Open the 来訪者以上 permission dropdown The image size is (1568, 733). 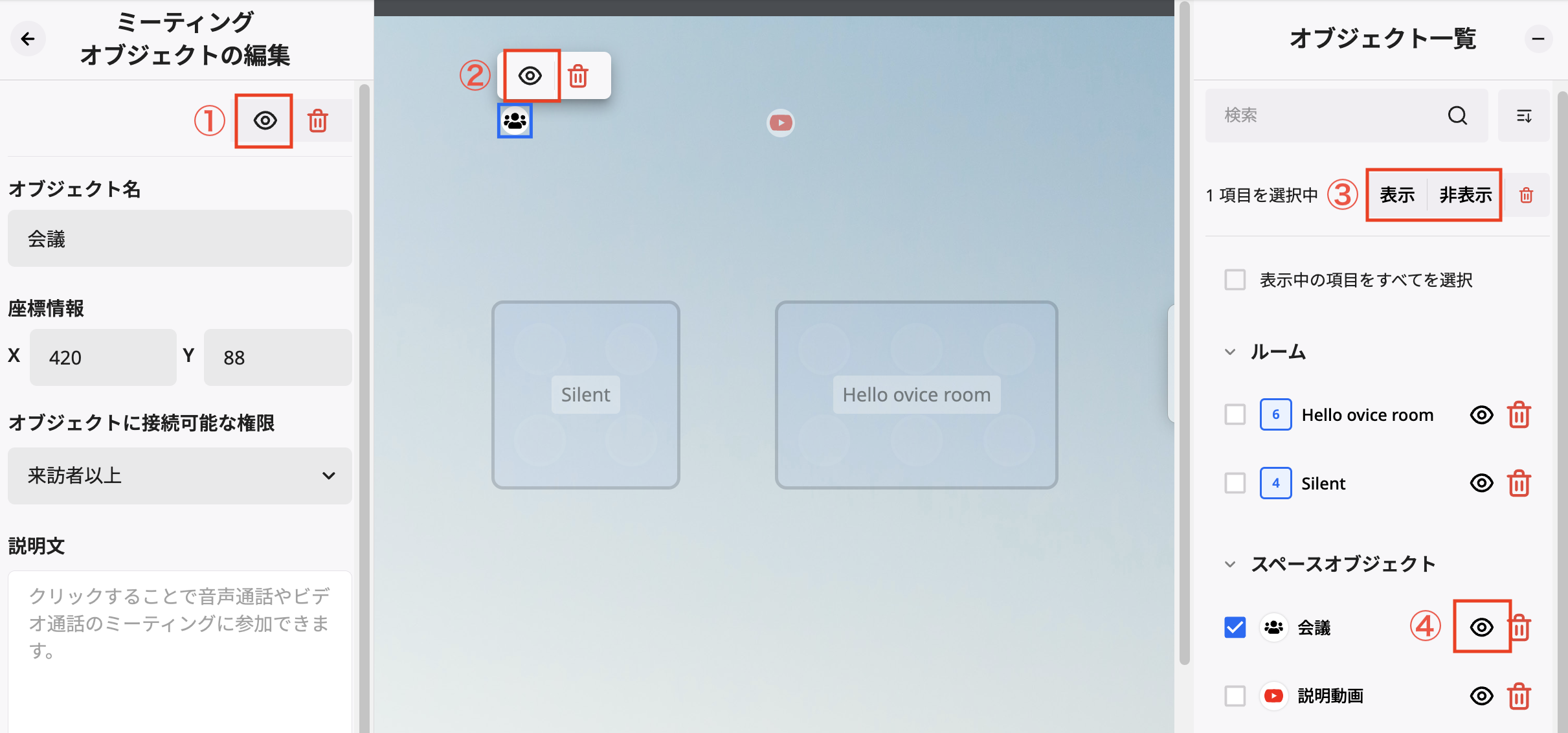179,476
